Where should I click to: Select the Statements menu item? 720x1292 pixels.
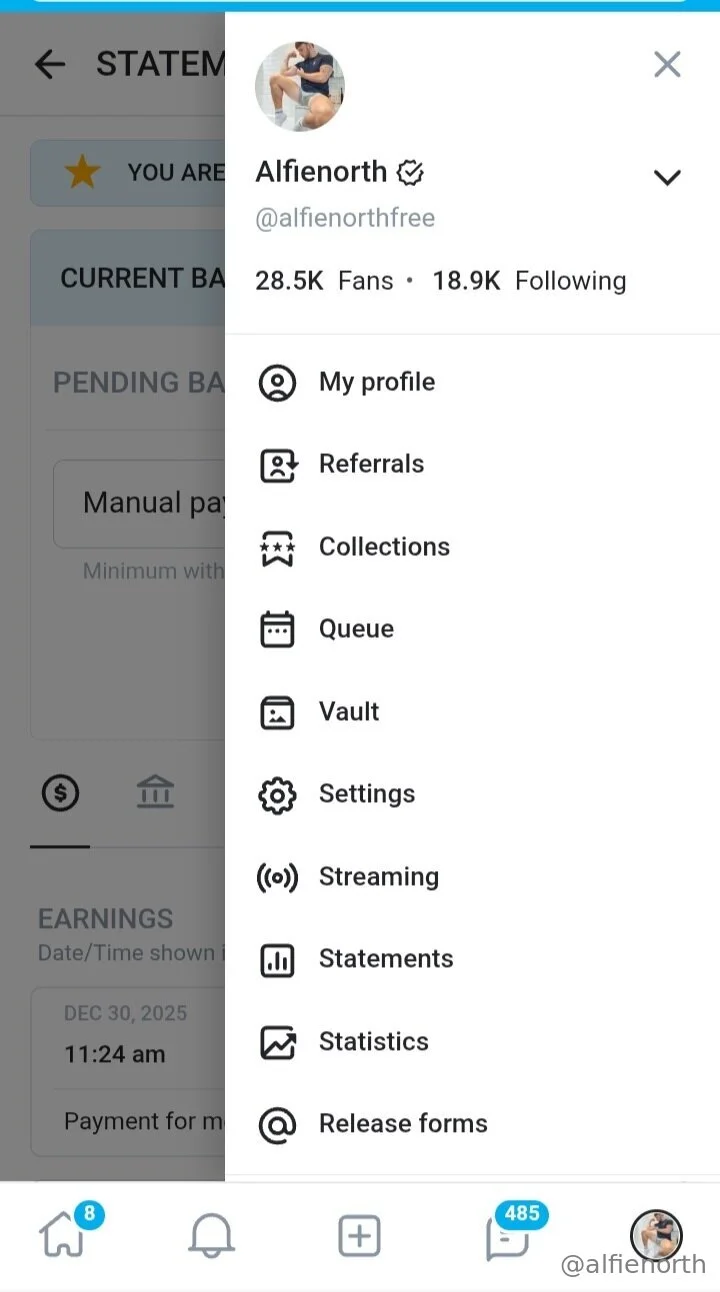click(385, 959)
